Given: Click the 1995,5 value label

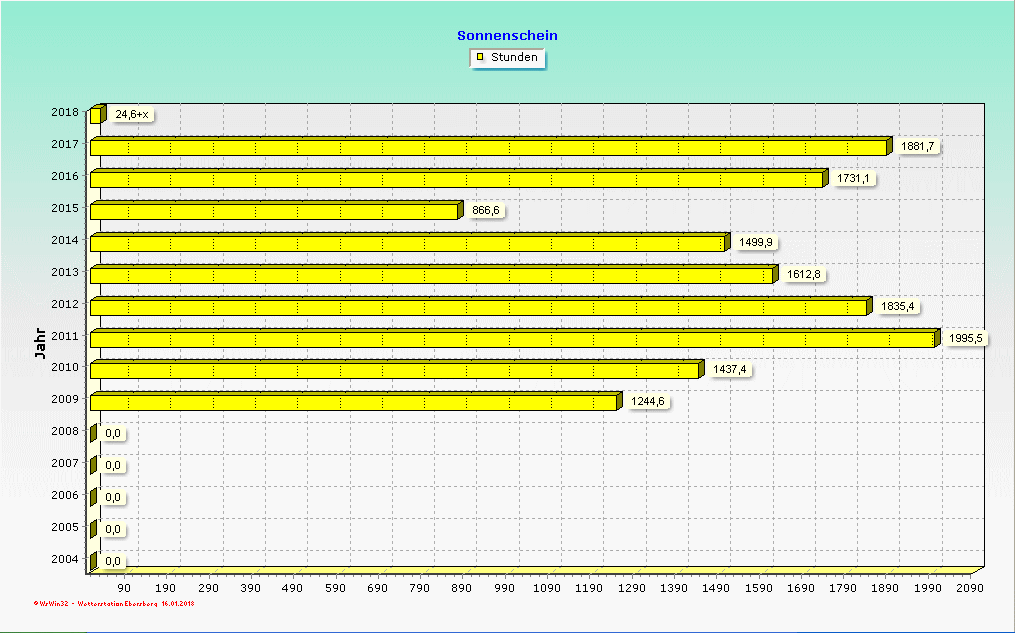Looking at the screenshot, I should click(x=966, y=339).
